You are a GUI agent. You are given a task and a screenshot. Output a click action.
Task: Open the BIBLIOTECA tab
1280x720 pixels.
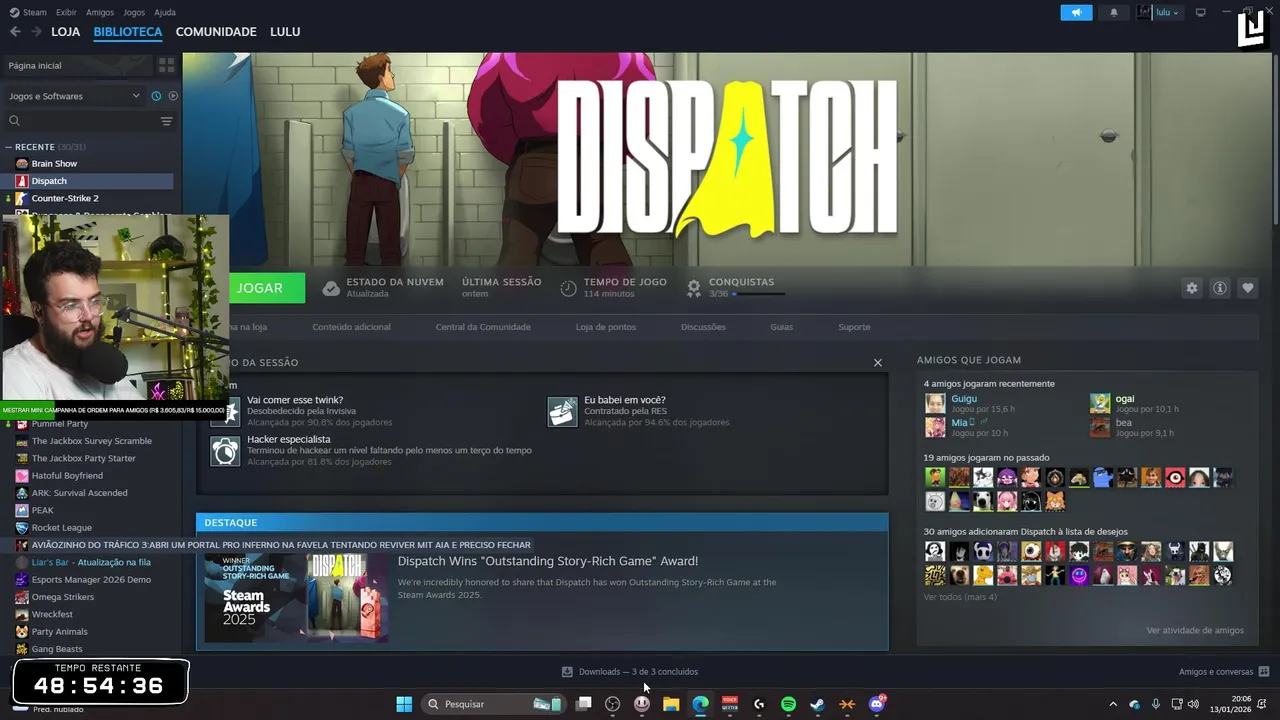(128, 32)
